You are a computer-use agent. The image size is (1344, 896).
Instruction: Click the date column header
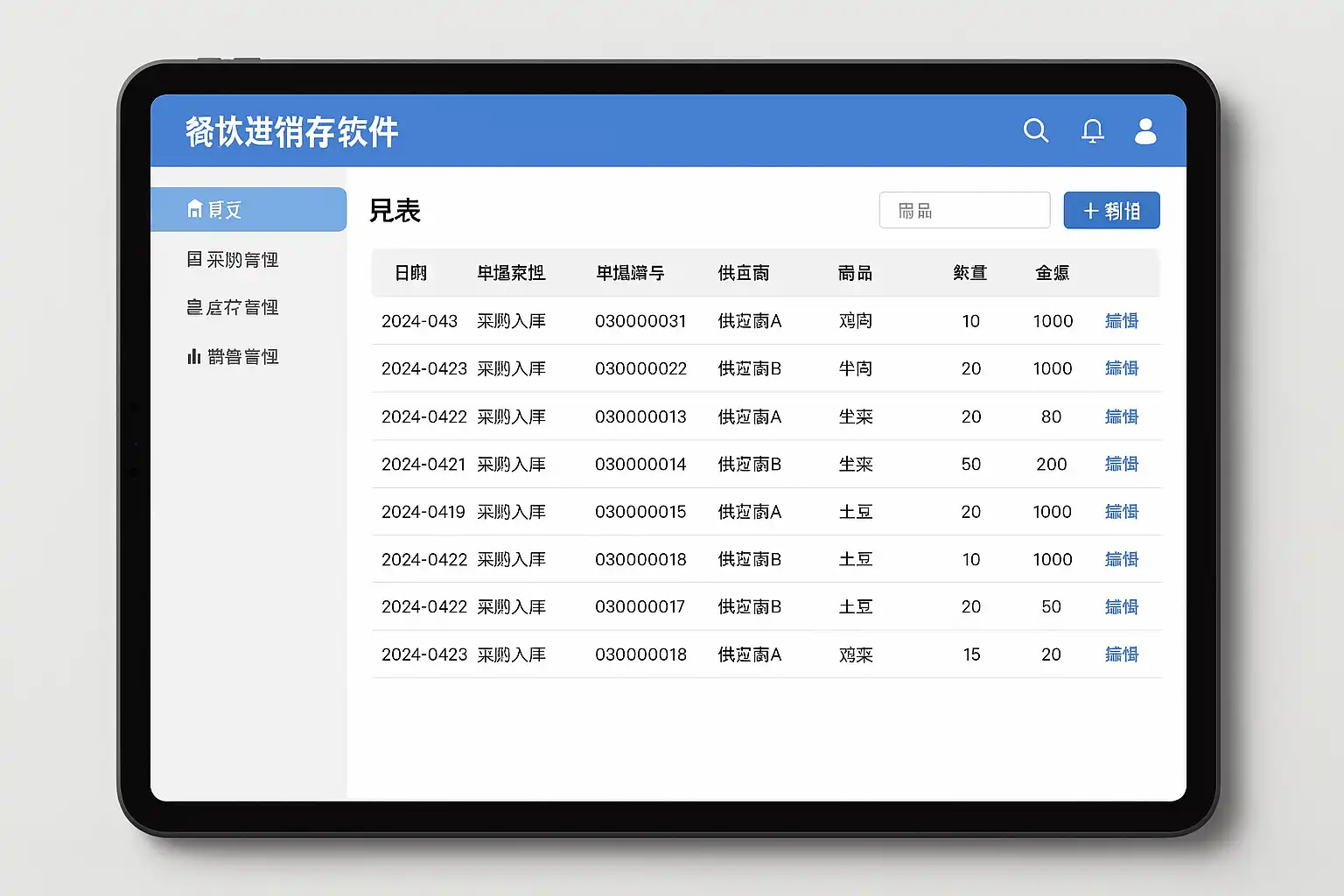pos(410,273)
